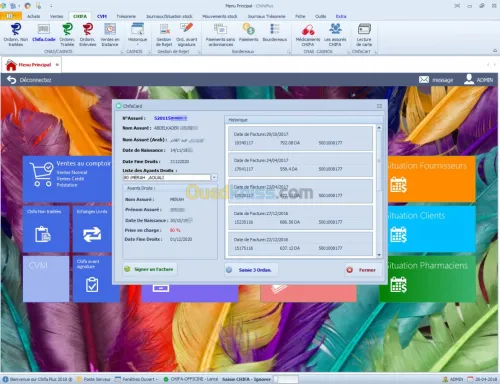The height and width of the screenshot is (384, 500).
Task: Open the Journaux Trésorerie ribbon tab
Action: pos(266,16)
